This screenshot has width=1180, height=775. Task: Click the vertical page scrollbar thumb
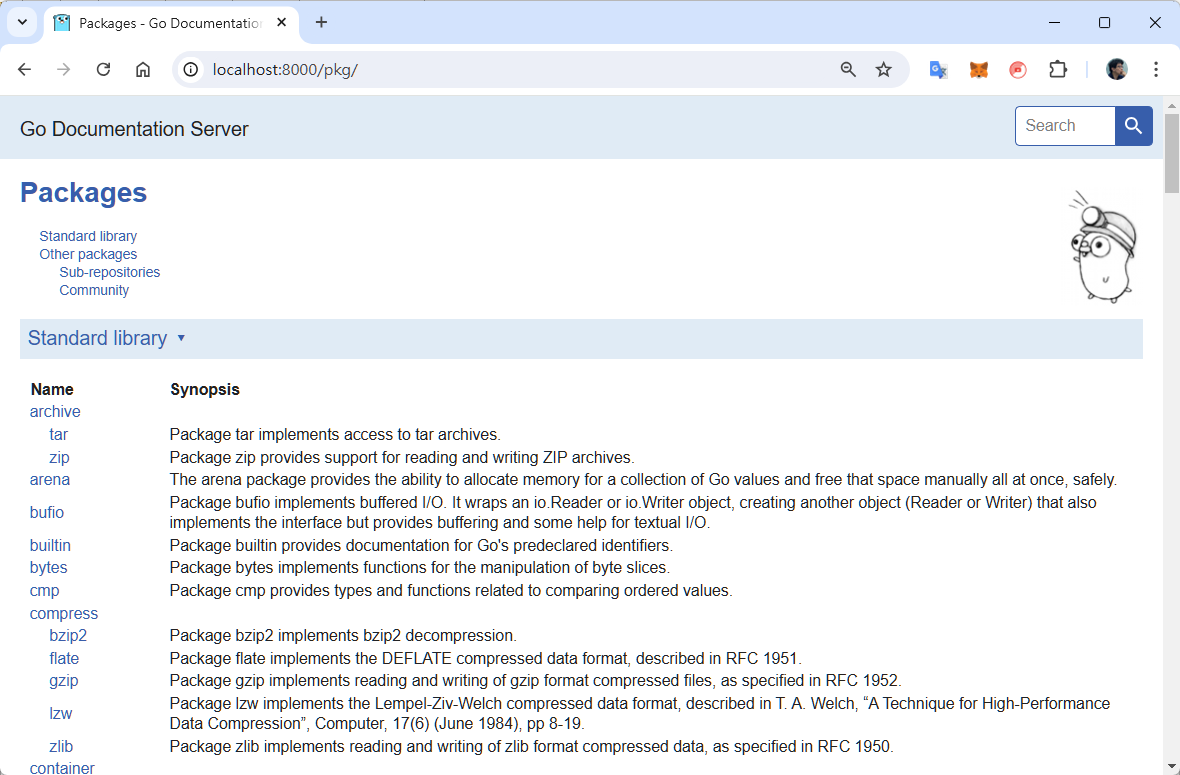coord(1172,153)
